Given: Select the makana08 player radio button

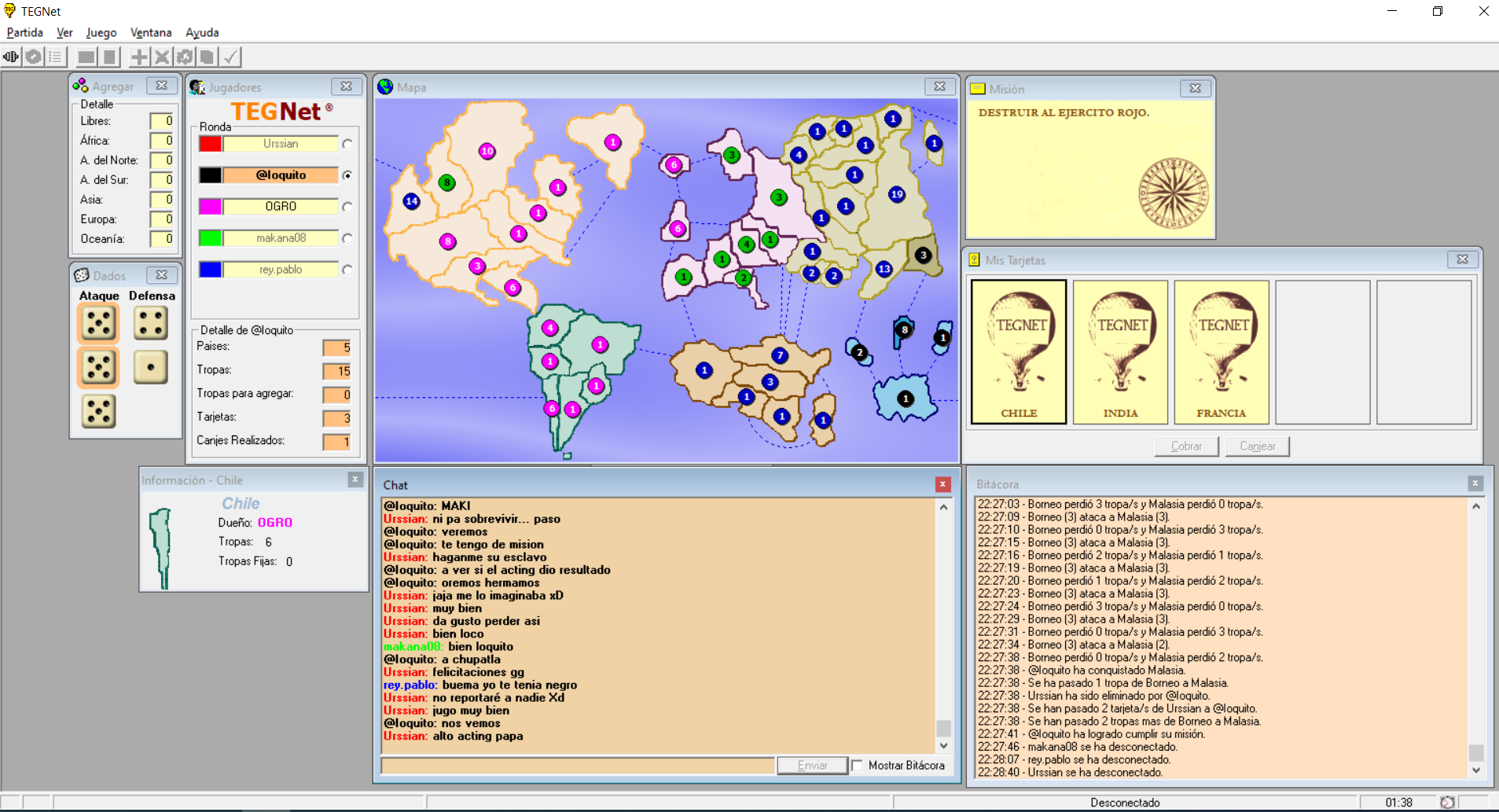Looking at the screenshot, I should [347, 238].
